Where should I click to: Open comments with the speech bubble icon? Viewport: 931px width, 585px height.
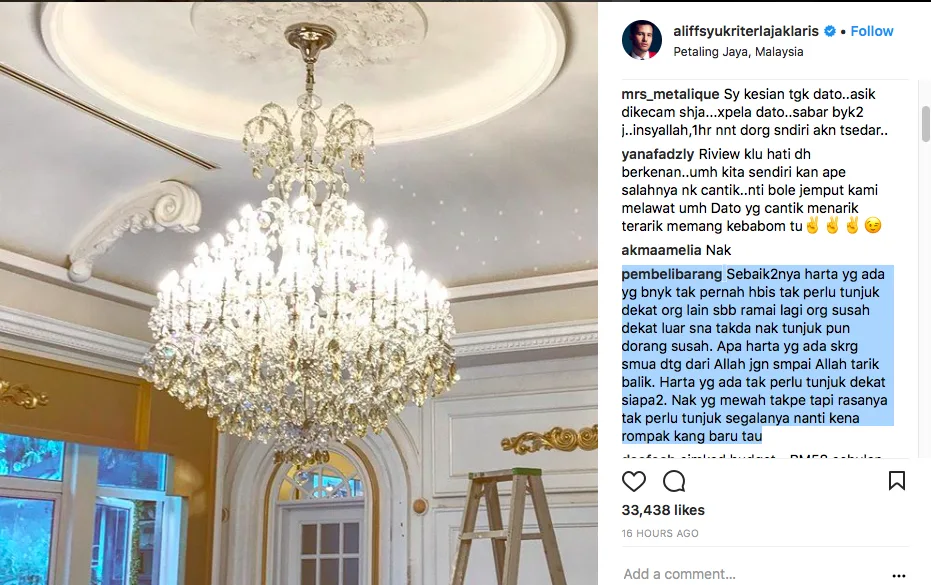[674, 481]
